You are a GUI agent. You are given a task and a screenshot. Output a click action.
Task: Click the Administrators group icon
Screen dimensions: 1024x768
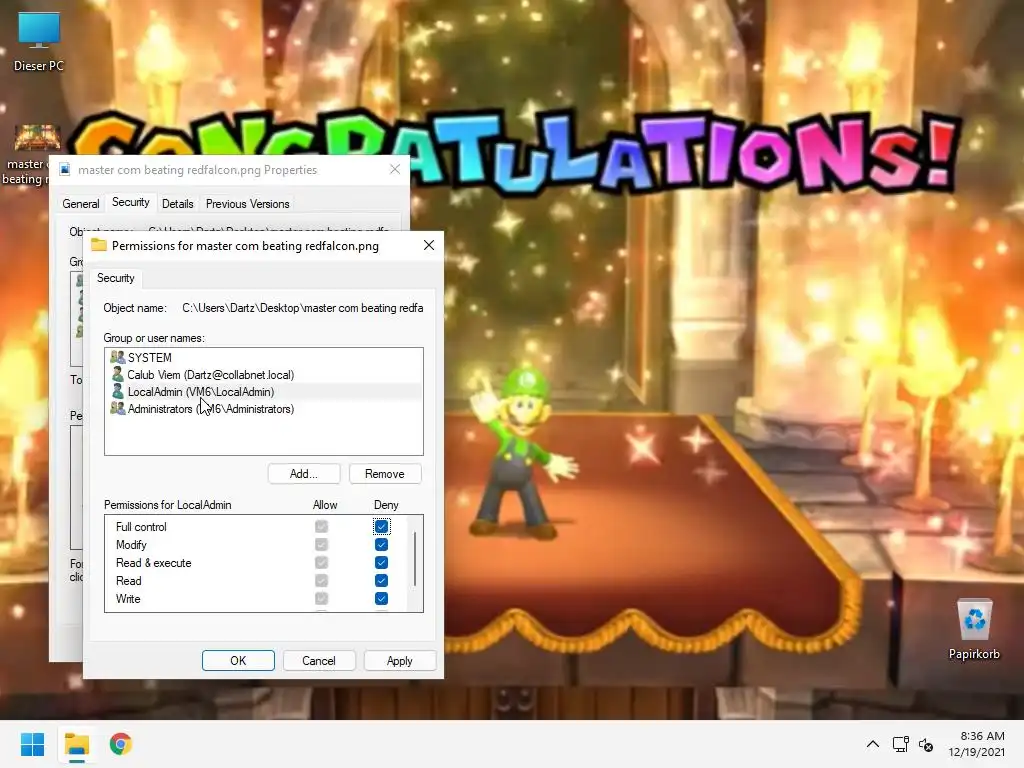pyautogui.click(x=118, y=408)
